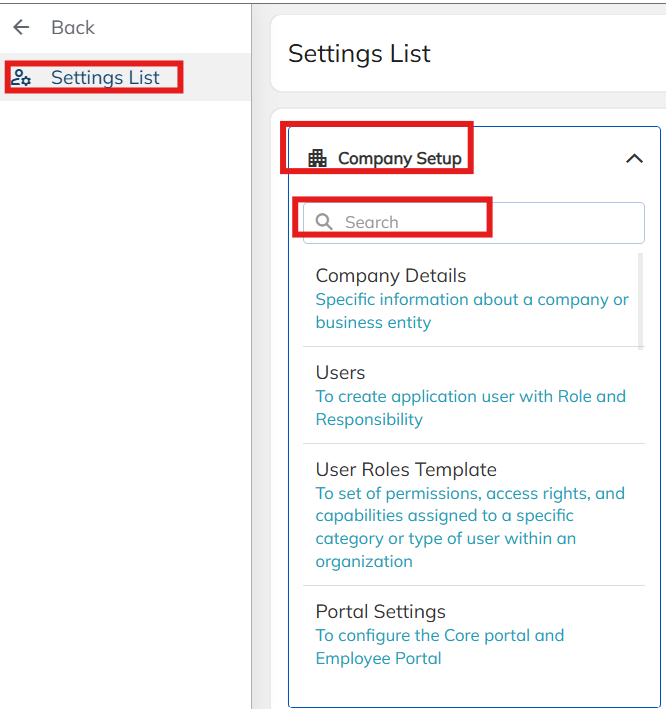
Task: Click 'To configure the Core portal' text
Action: [x=440, y=635]
